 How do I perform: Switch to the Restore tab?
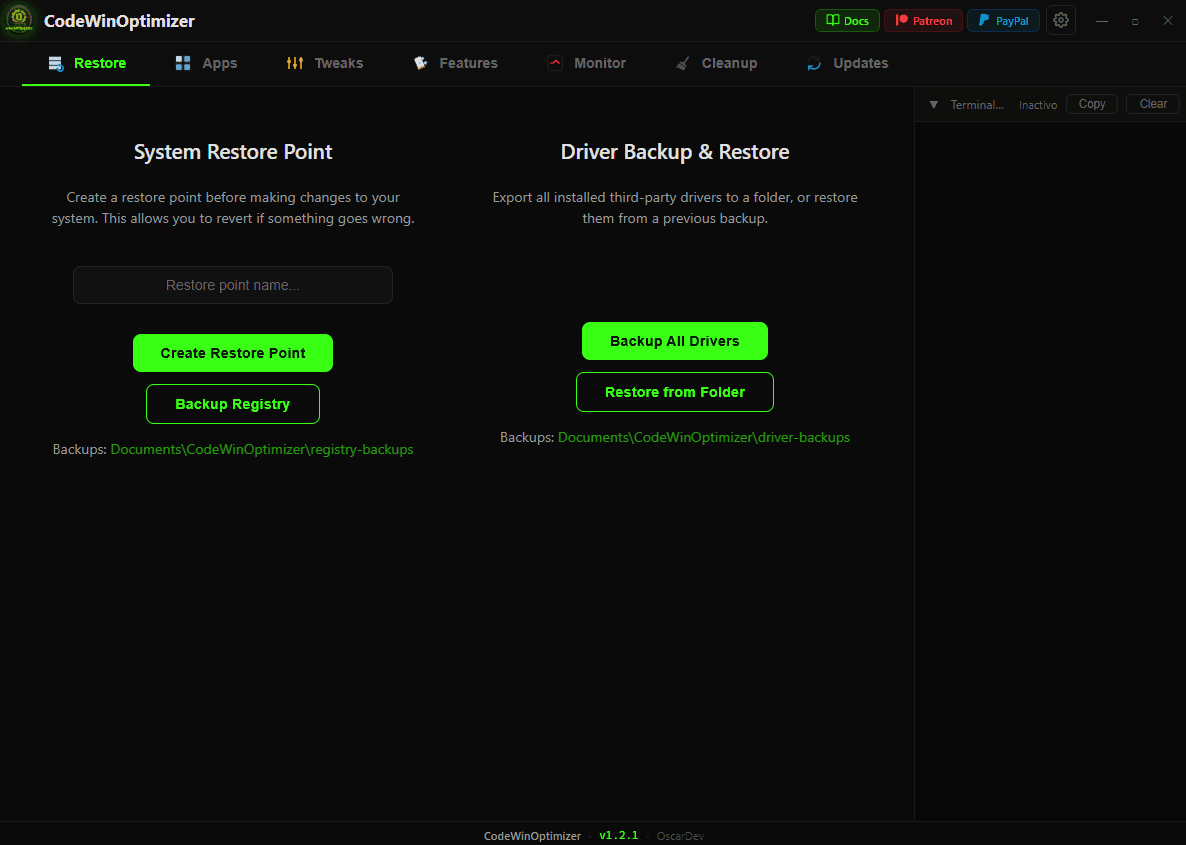click(x=86, y=64)
